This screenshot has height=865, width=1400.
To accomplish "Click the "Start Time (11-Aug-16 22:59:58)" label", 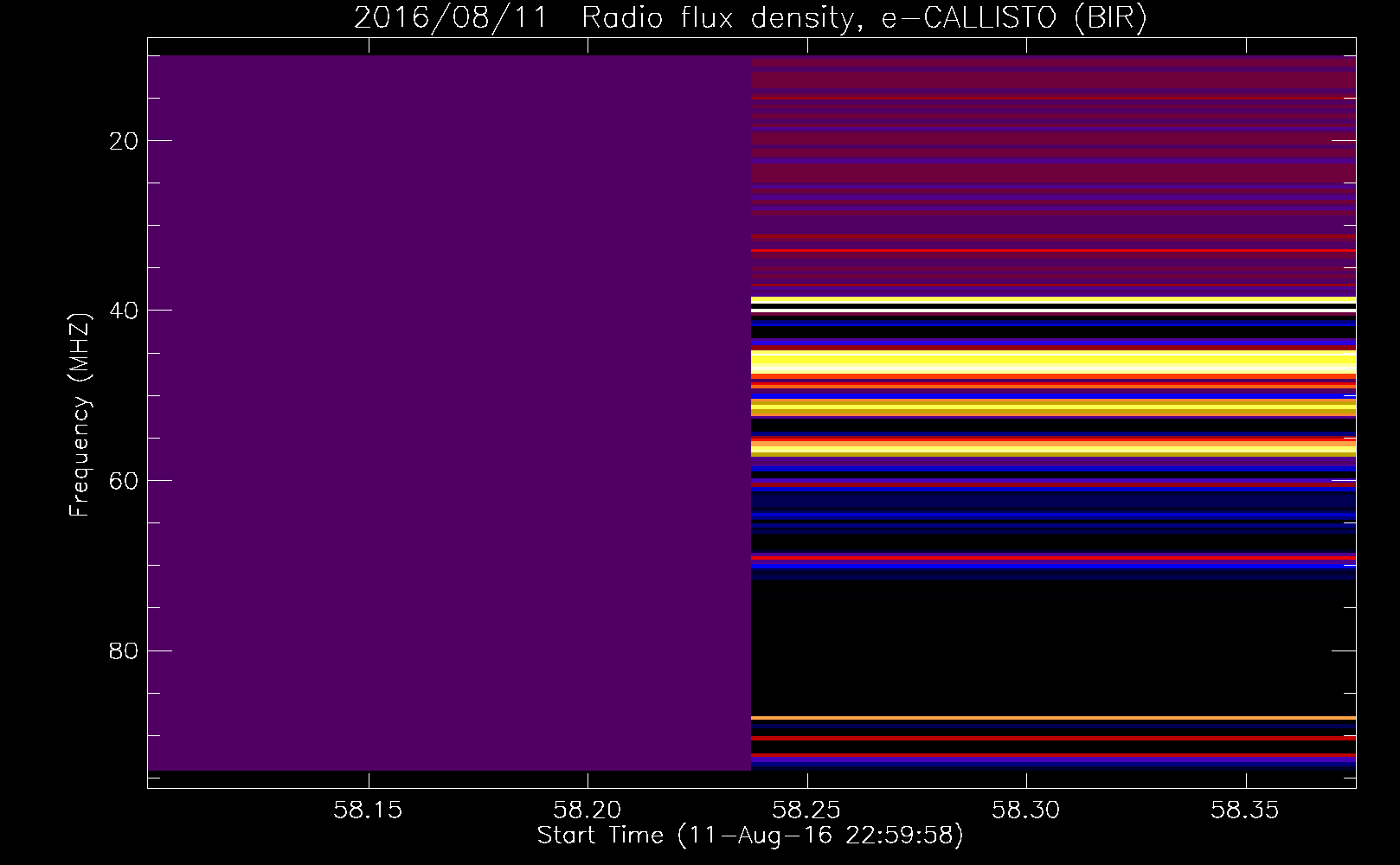I will point(750,836).
